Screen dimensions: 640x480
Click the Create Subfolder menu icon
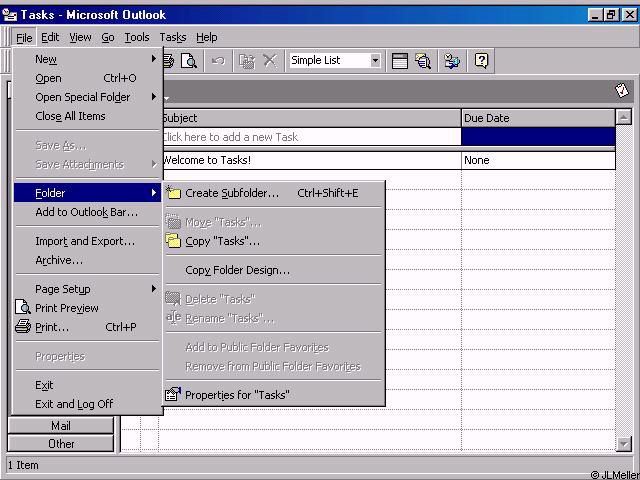(173, 193)
